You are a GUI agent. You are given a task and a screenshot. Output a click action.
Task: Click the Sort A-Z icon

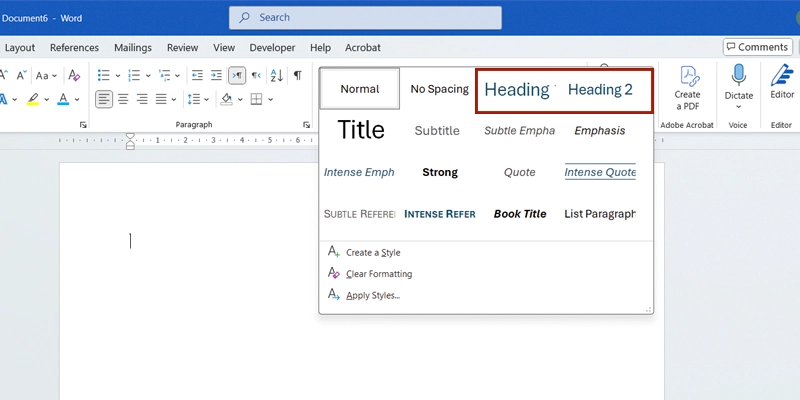pyautogui.click(x=276, y=75)
